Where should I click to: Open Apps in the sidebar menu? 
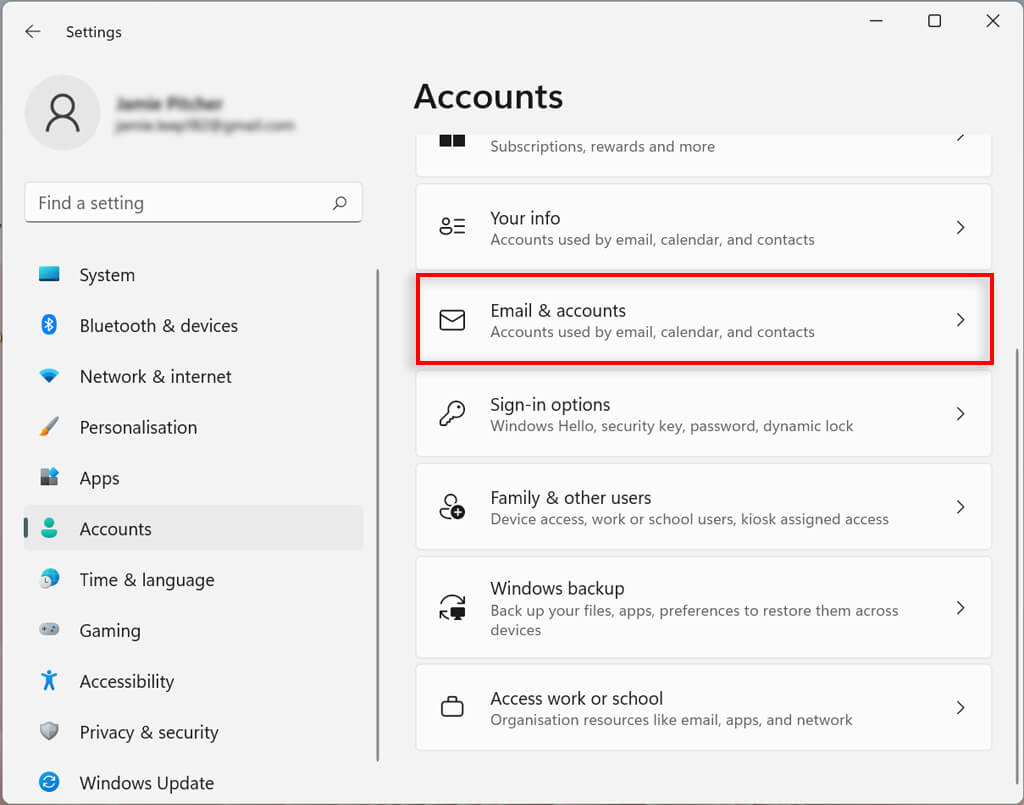click(100, 478)
